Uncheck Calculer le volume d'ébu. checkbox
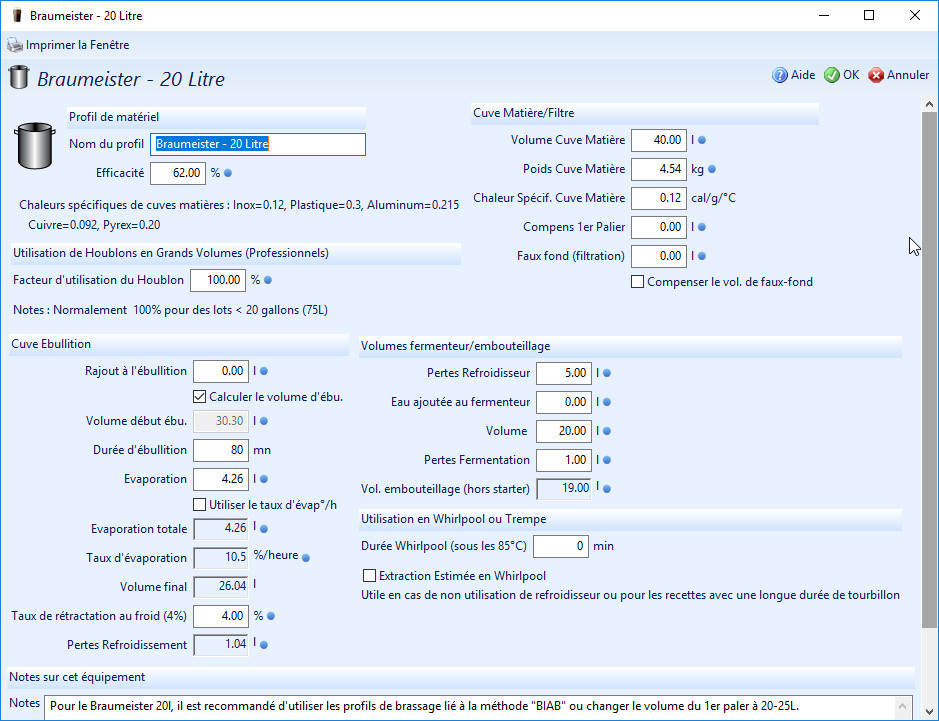 click(x=200, y=397)
